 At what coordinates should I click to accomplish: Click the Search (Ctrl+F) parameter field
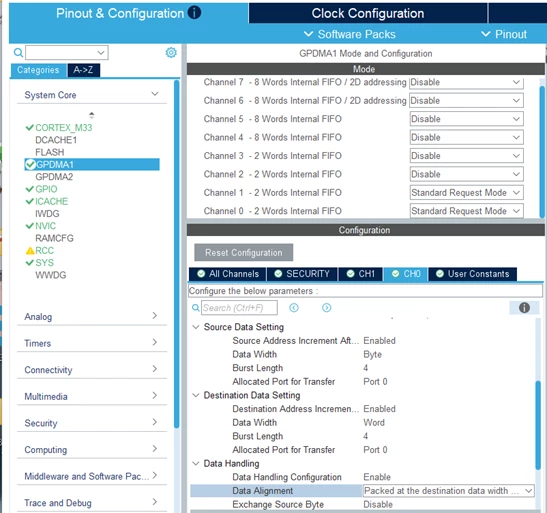click(239, 308)
